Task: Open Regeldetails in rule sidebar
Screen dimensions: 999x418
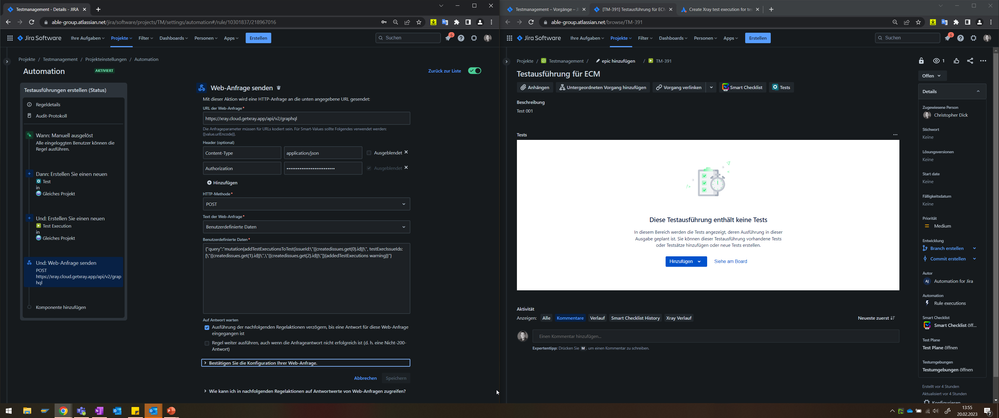Action: 48,104
